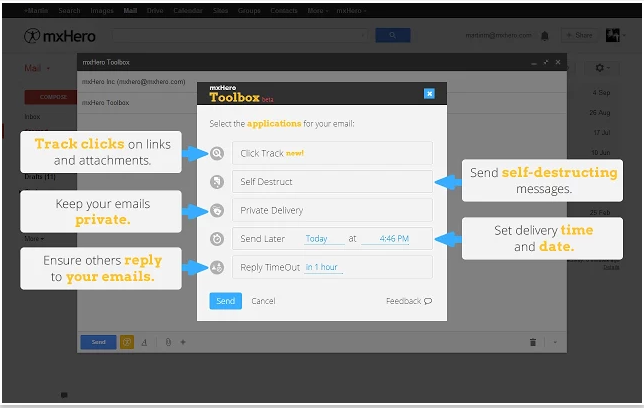Viewport: 644px width, 408px height.
Task: Click the recipient field mxHero Inc address
Action: 133,82
